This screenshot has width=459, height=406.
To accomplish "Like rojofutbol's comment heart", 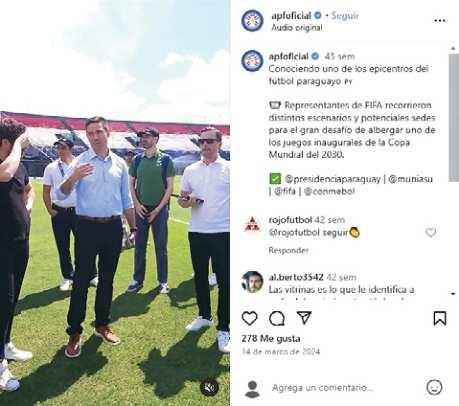I will (431, 232).
